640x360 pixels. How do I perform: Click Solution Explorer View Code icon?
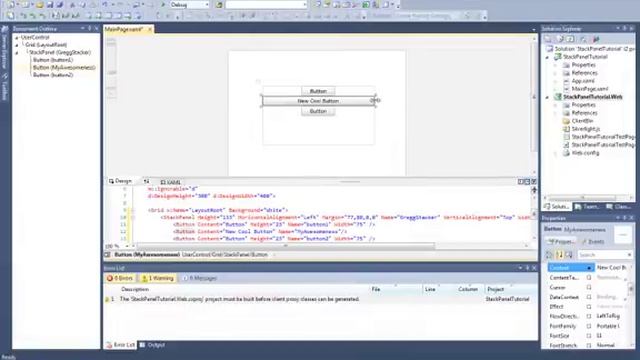584,39
